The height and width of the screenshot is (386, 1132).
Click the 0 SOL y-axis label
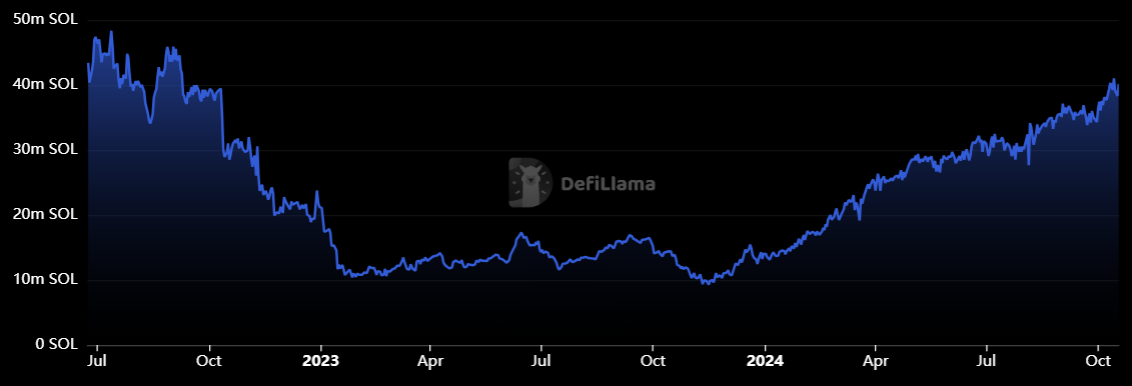51,344
